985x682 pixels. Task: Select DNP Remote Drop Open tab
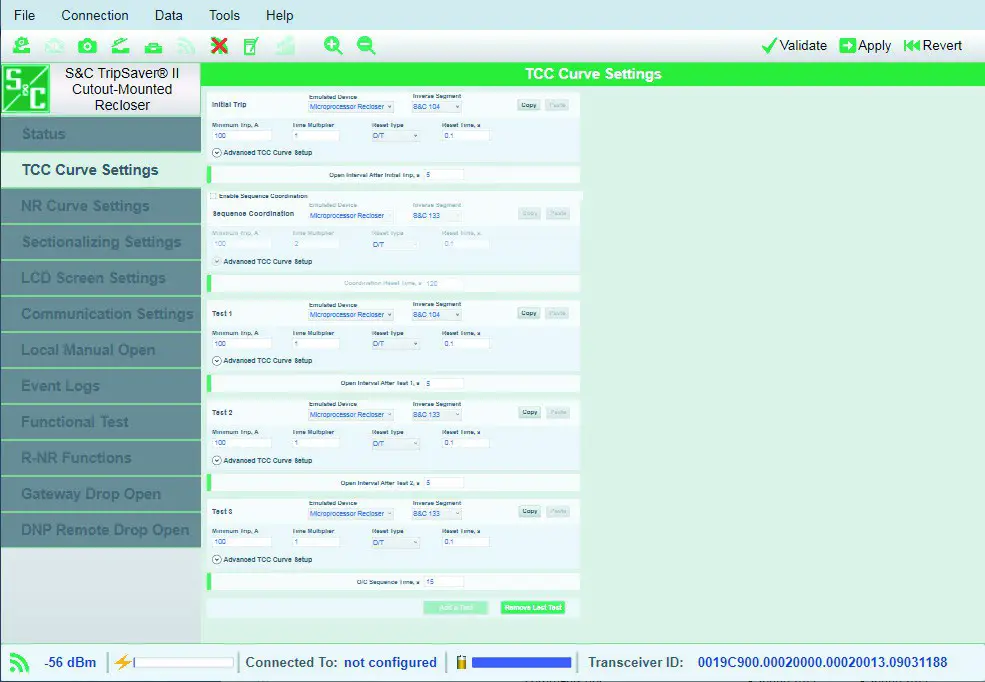click(101, 529)
